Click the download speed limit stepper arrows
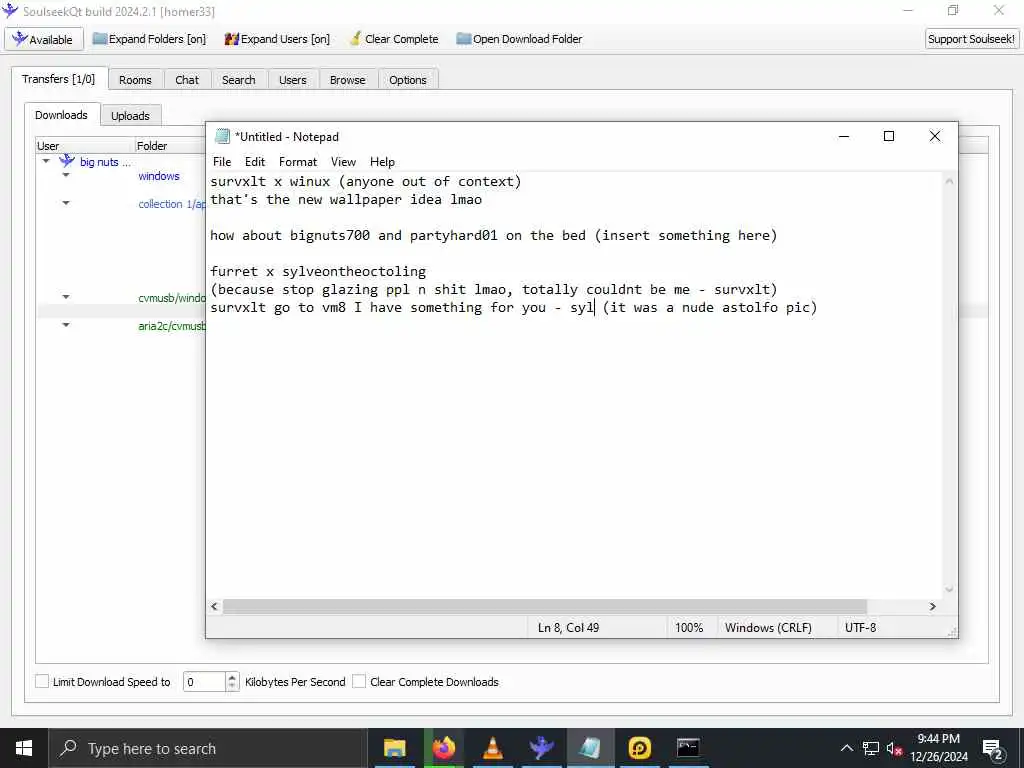 (232, 682)
